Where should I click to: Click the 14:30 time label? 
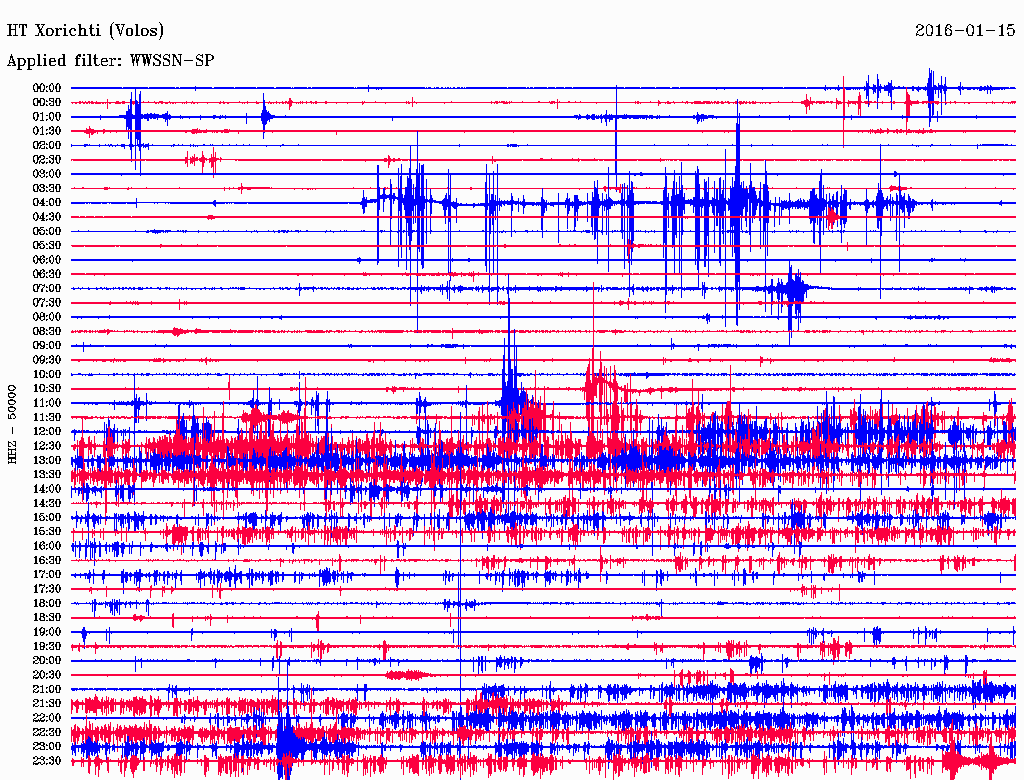click(x=47, y=503)
